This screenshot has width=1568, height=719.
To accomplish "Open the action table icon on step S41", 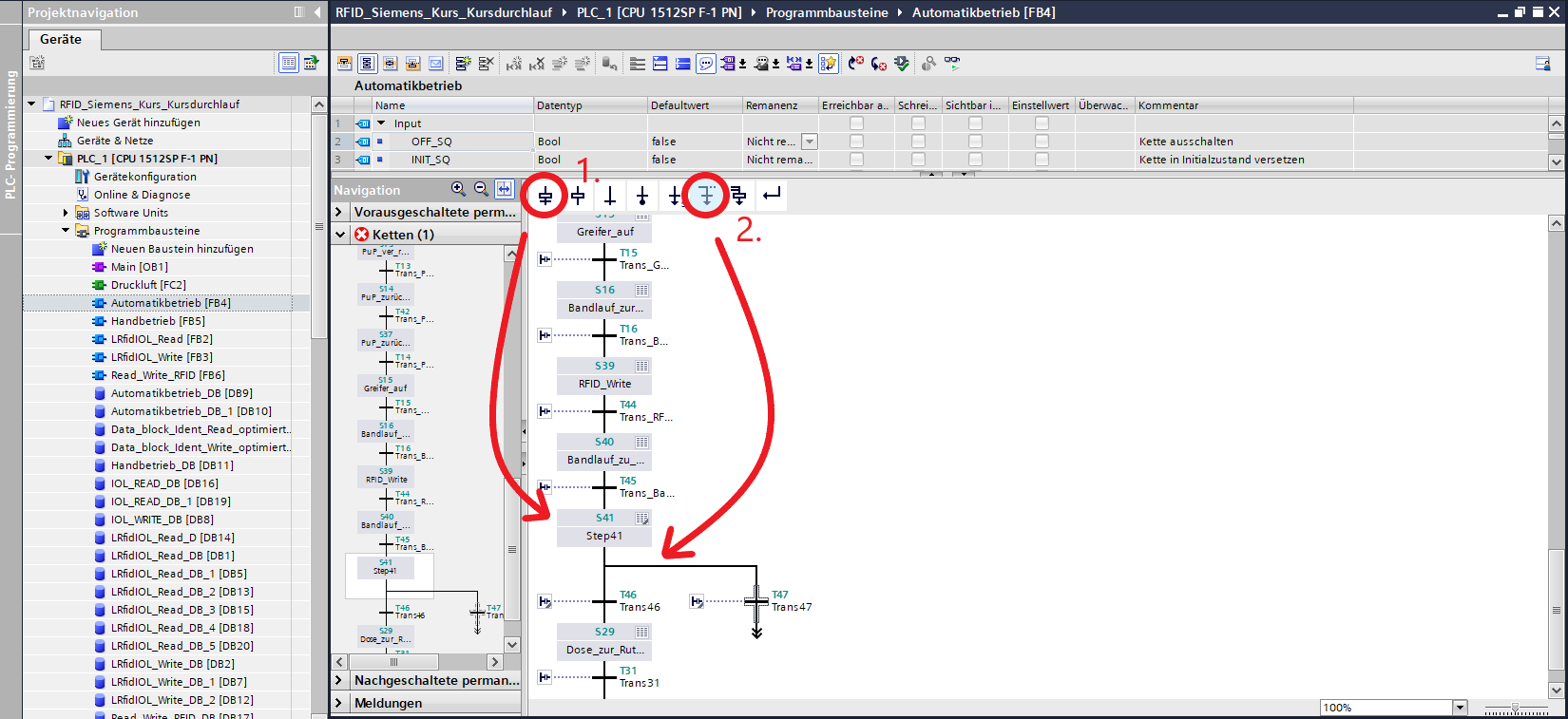I will pos(642,519).
